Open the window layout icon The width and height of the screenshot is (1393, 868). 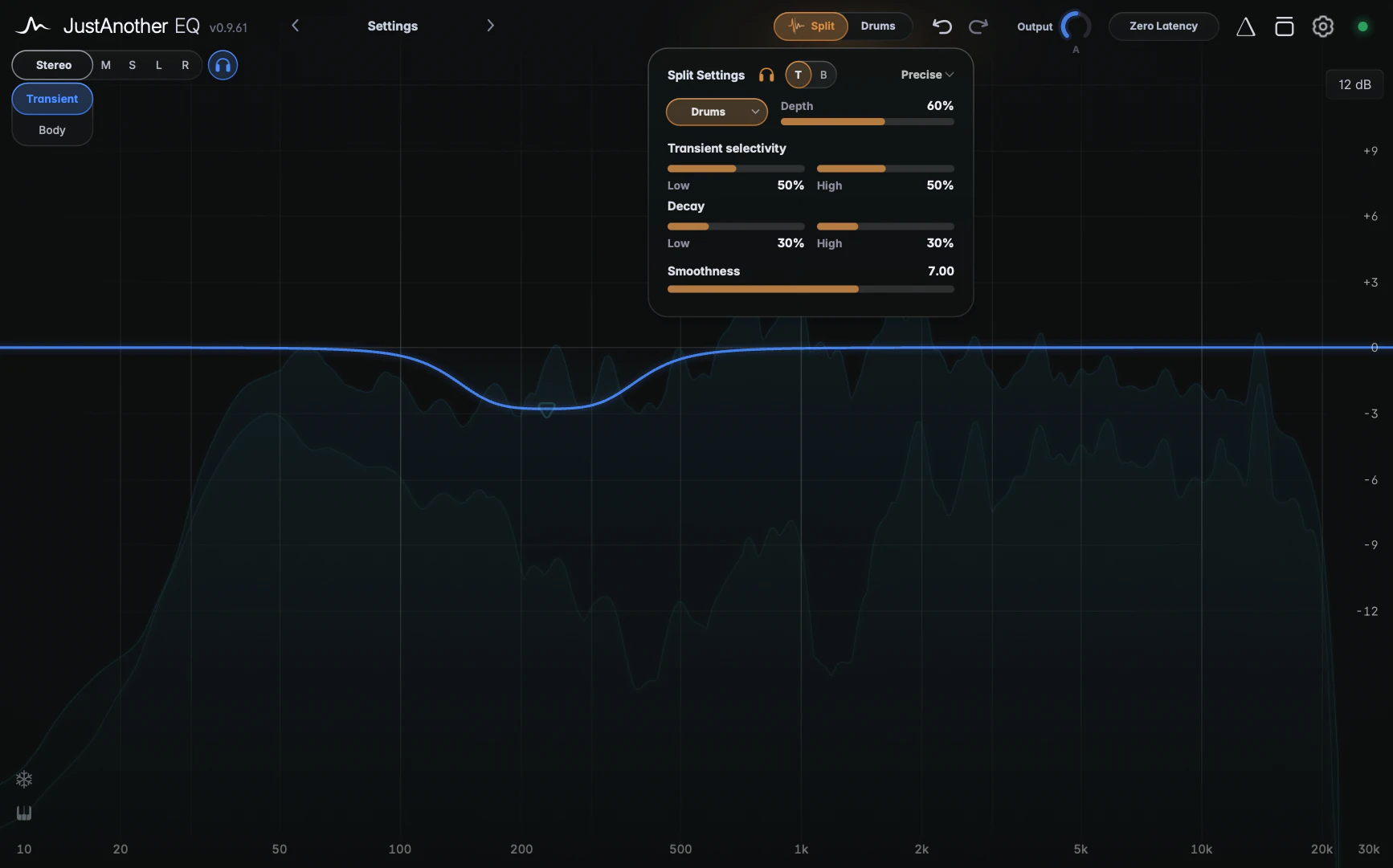tap(1284, 26)
